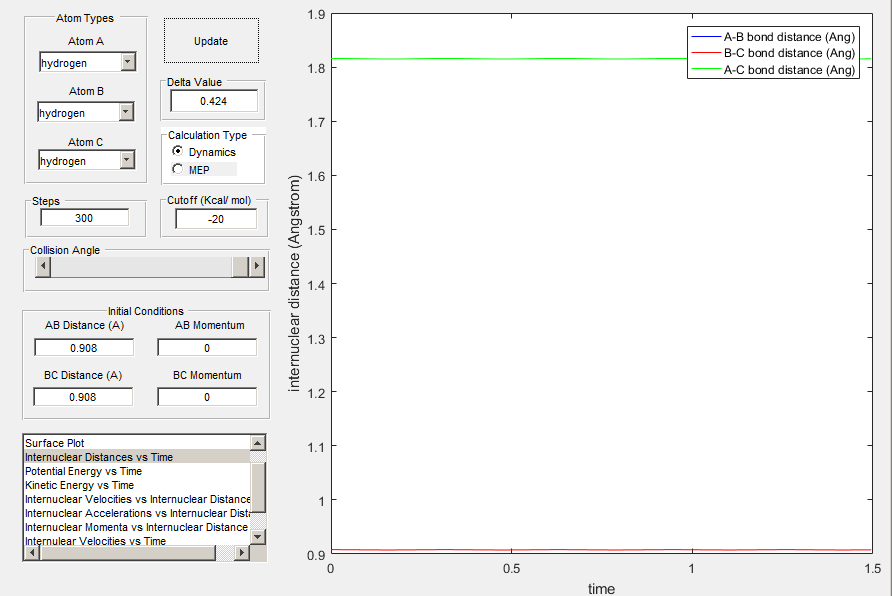Click the time x-axis label
This screenshot has width=892, height=596.
tap(601, 589)
